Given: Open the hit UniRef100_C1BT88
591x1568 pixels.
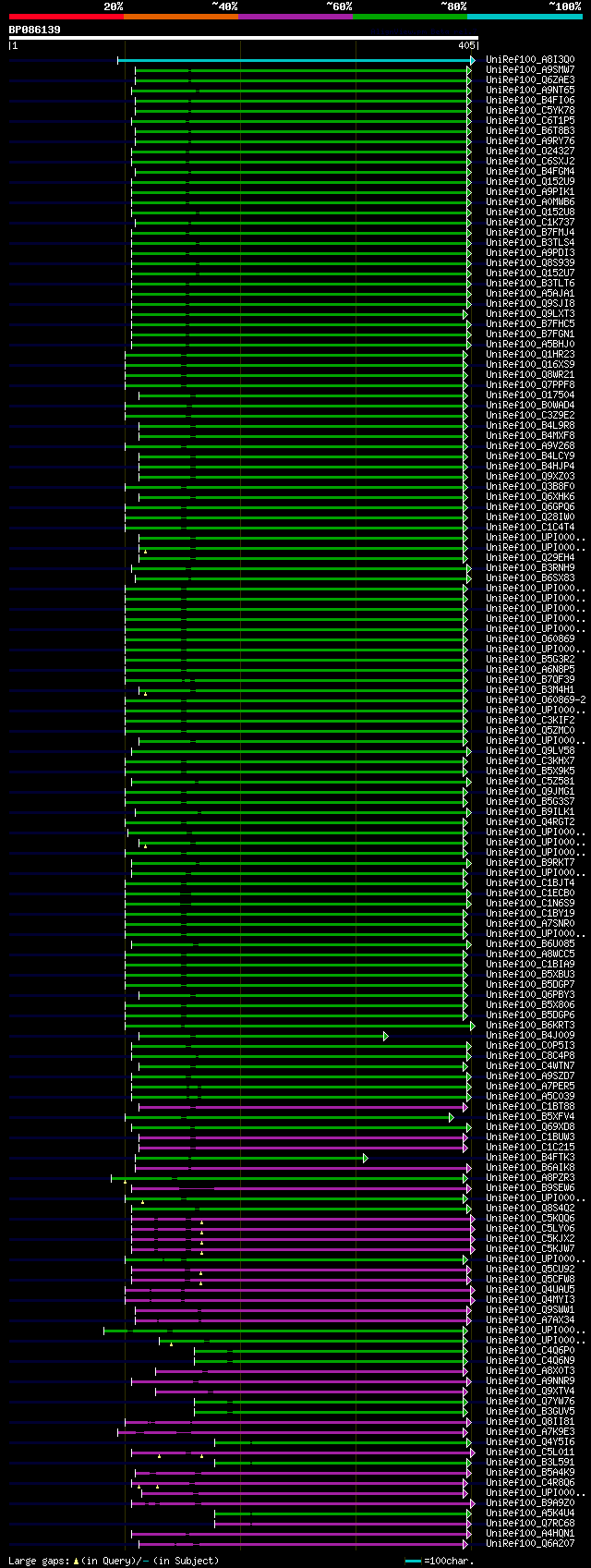Looking at the screenshot, I should coord(530,1107).
